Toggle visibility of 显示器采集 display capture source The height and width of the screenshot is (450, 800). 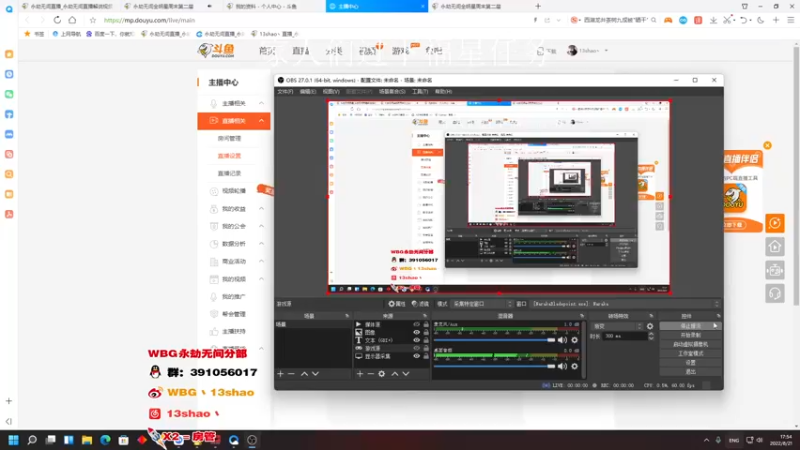click(416, 356)
